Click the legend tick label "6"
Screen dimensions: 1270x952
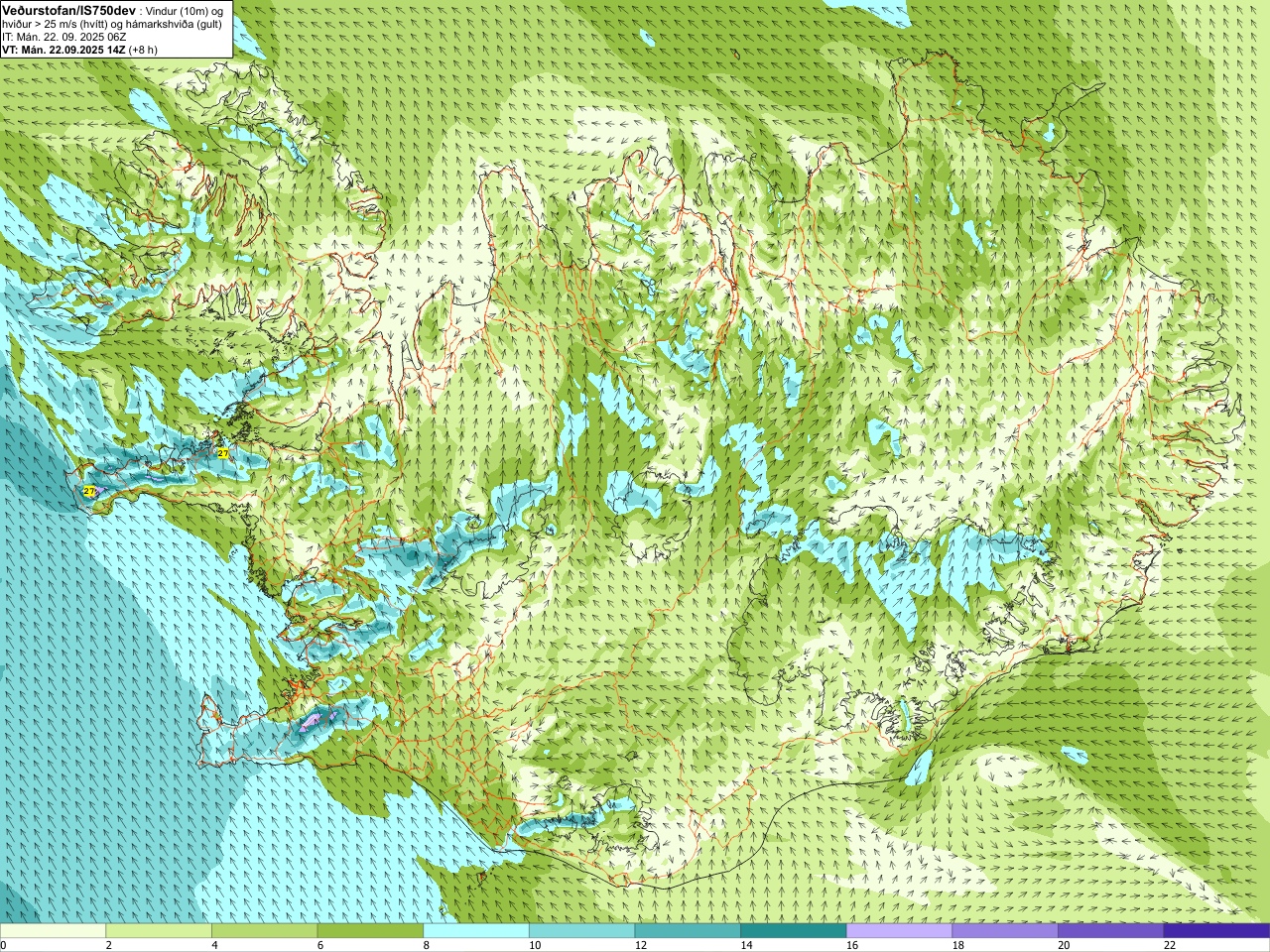click(x=320, y=945)
